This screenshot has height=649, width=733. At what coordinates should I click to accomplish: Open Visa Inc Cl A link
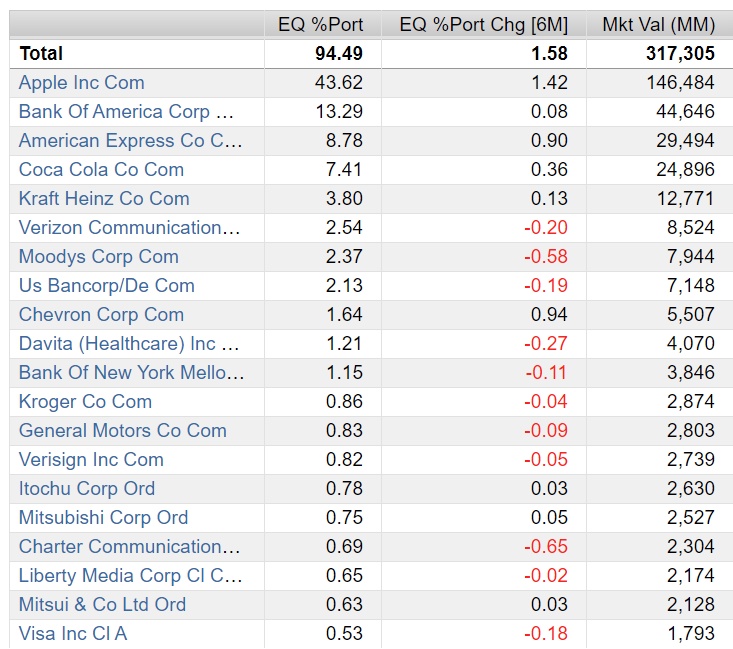[72, 634]
